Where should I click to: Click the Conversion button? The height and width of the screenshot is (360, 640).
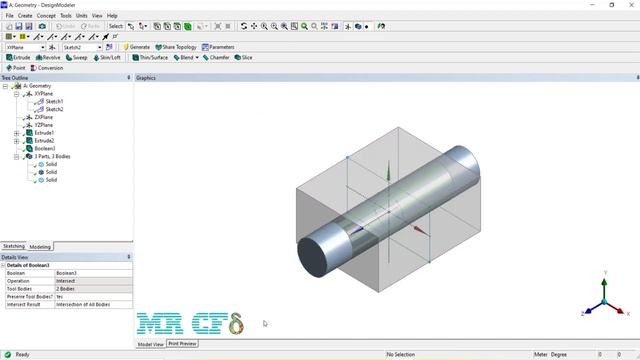coord(47,68)
